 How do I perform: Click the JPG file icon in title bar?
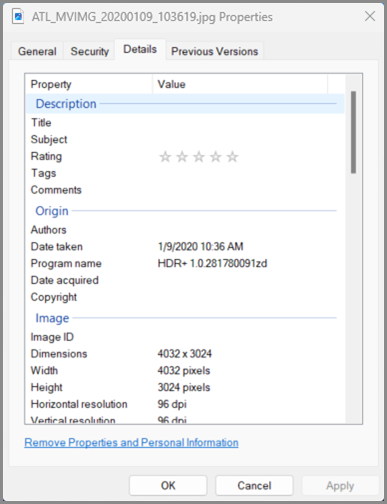18,16
